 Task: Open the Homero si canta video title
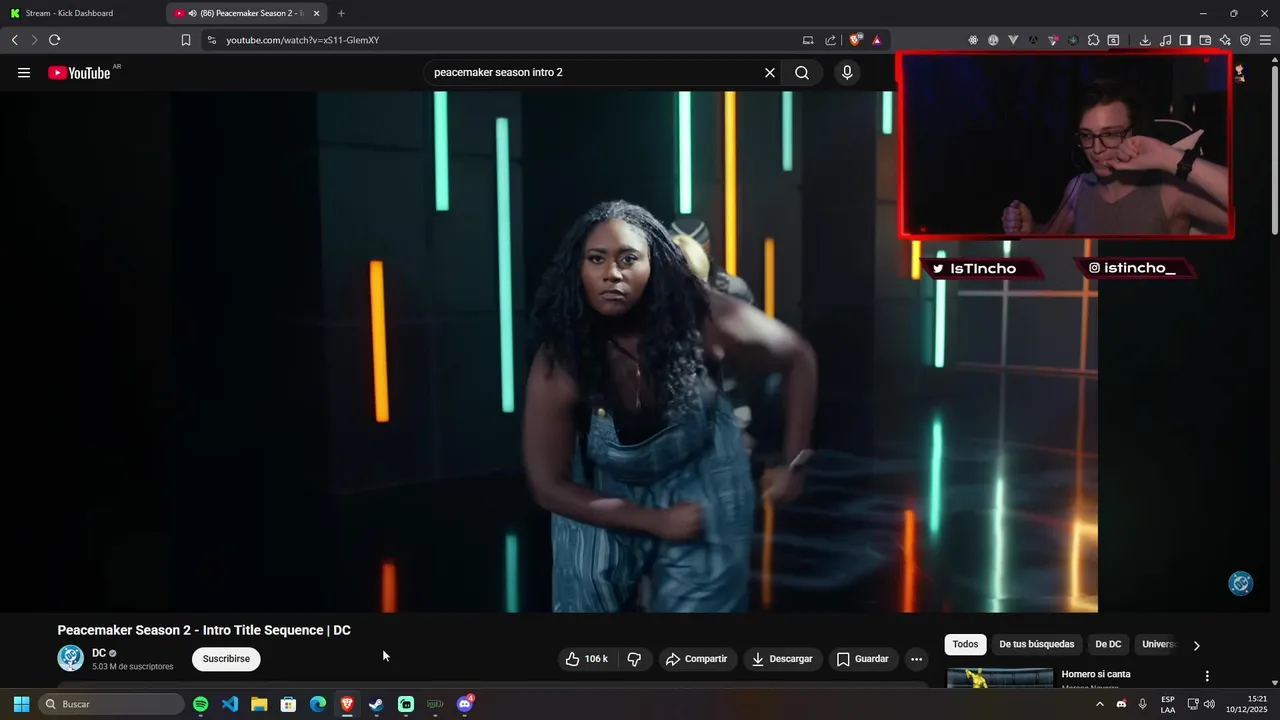1096,674
